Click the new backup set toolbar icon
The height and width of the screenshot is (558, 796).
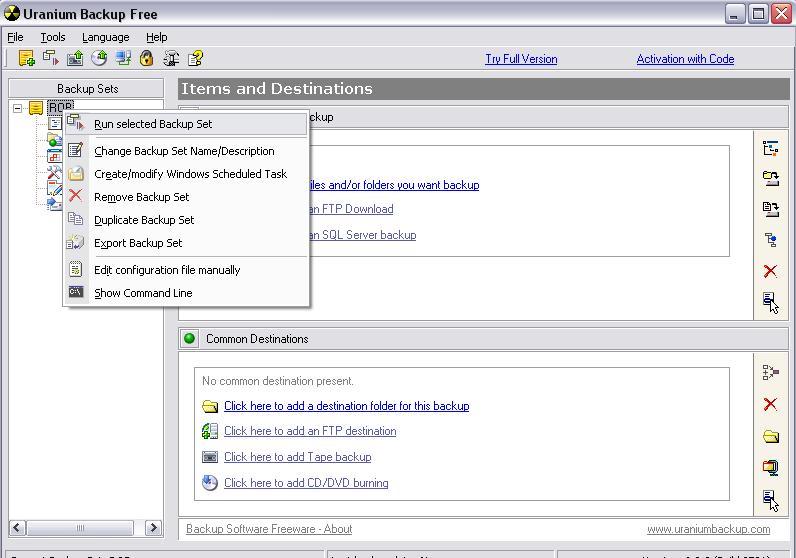(x=26, y=58)
